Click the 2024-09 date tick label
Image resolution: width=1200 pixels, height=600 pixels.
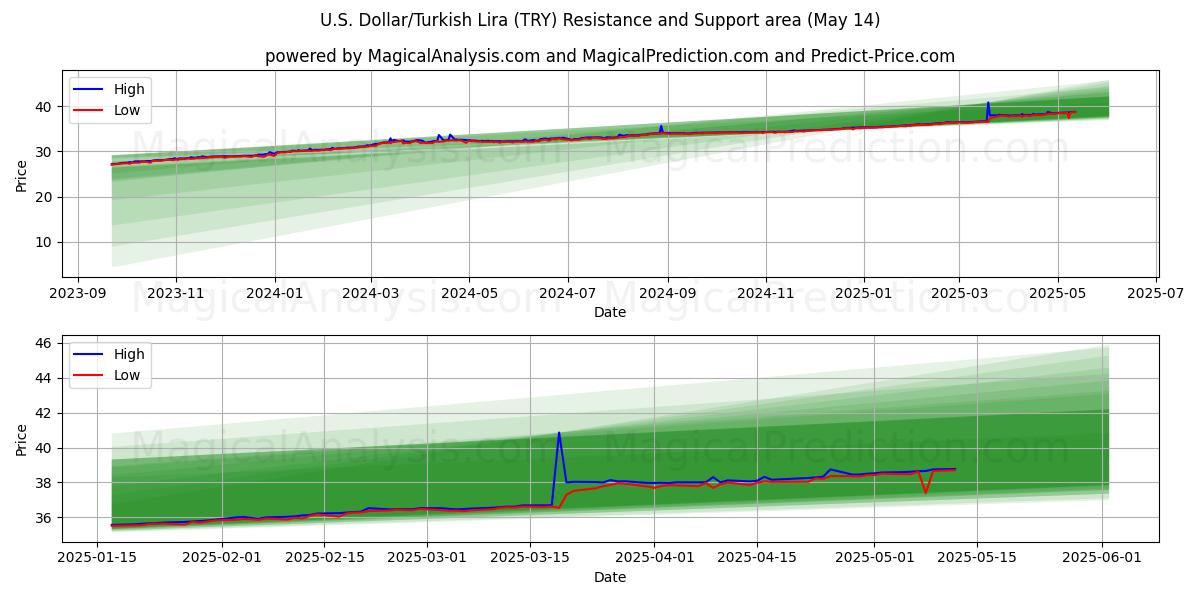(x=667, y=293)
